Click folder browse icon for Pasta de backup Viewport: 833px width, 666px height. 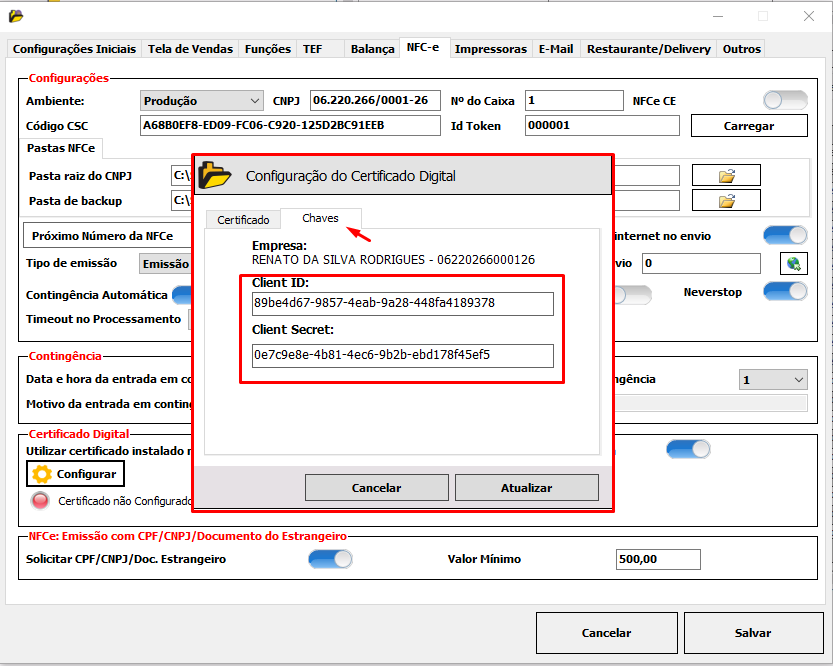coord(726,201)
